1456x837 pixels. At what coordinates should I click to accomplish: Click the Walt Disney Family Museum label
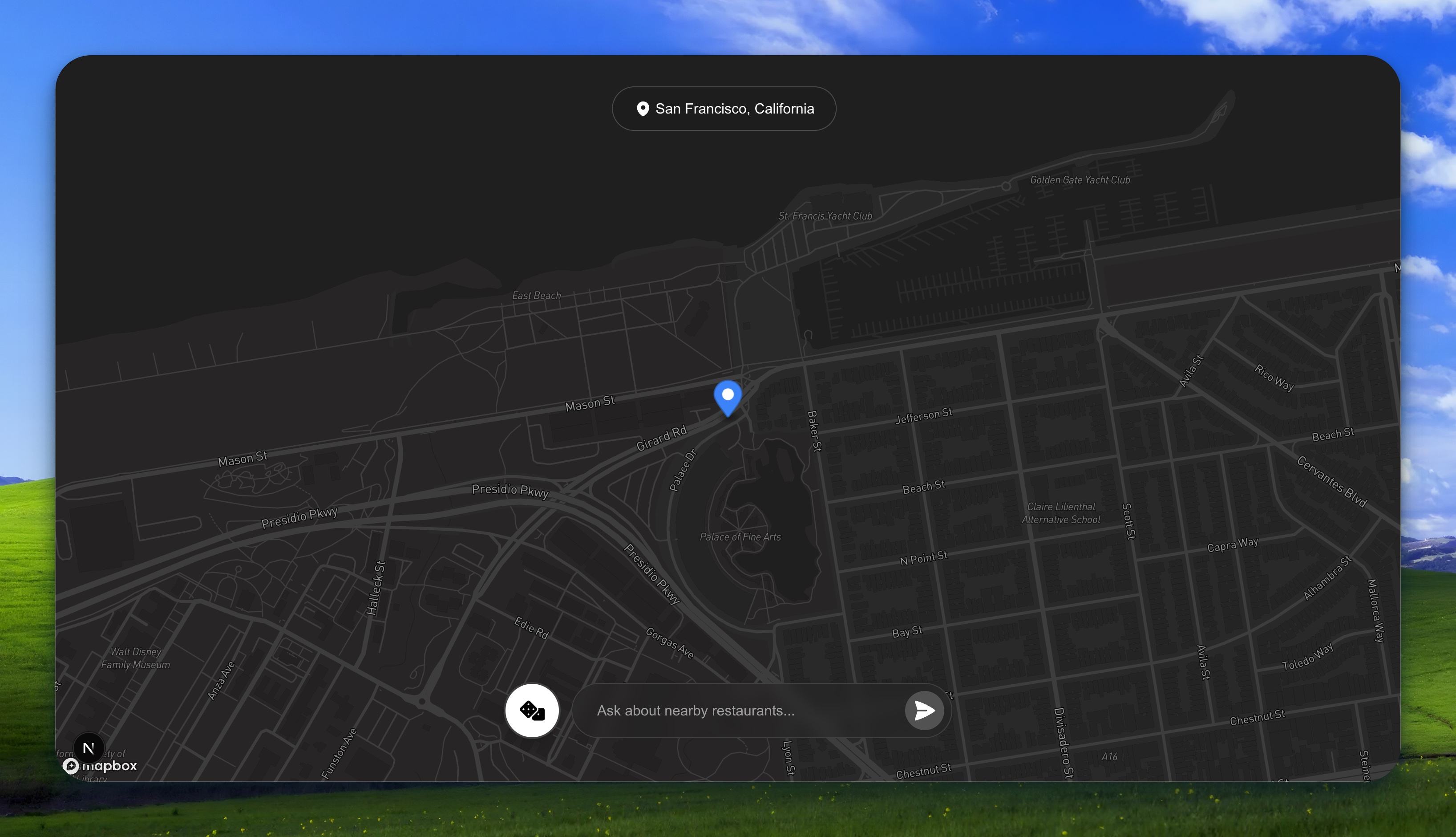136,658
